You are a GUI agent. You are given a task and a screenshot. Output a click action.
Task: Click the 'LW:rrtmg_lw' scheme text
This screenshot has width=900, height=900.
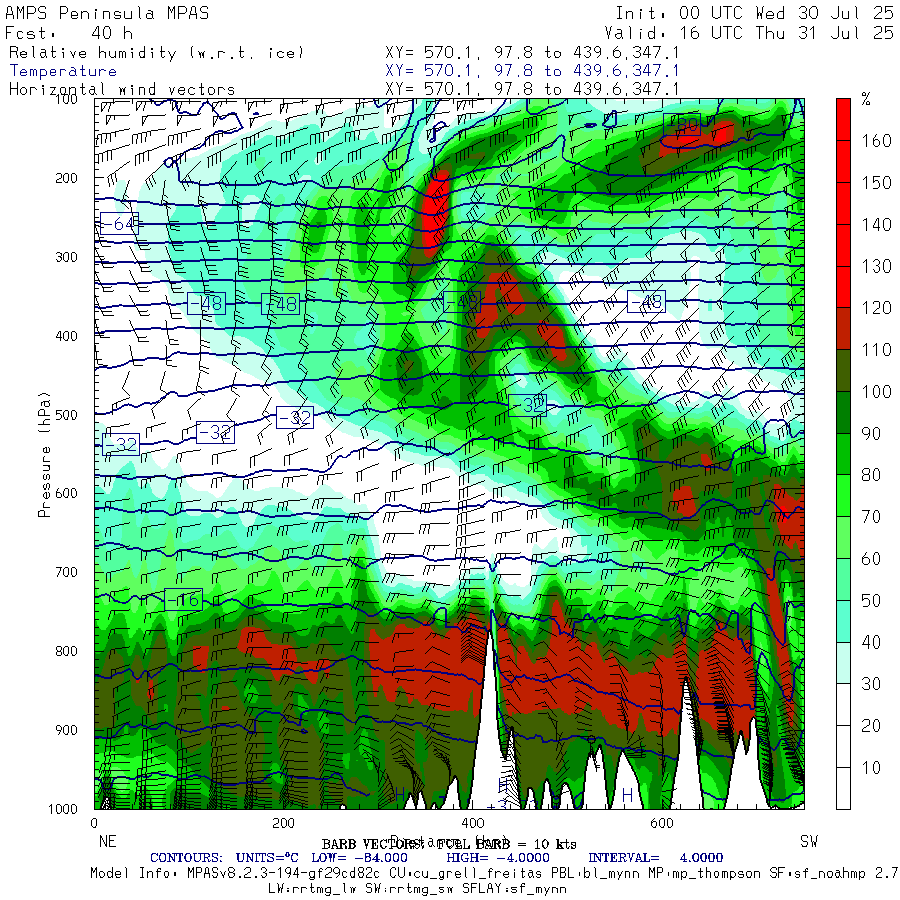313,889
